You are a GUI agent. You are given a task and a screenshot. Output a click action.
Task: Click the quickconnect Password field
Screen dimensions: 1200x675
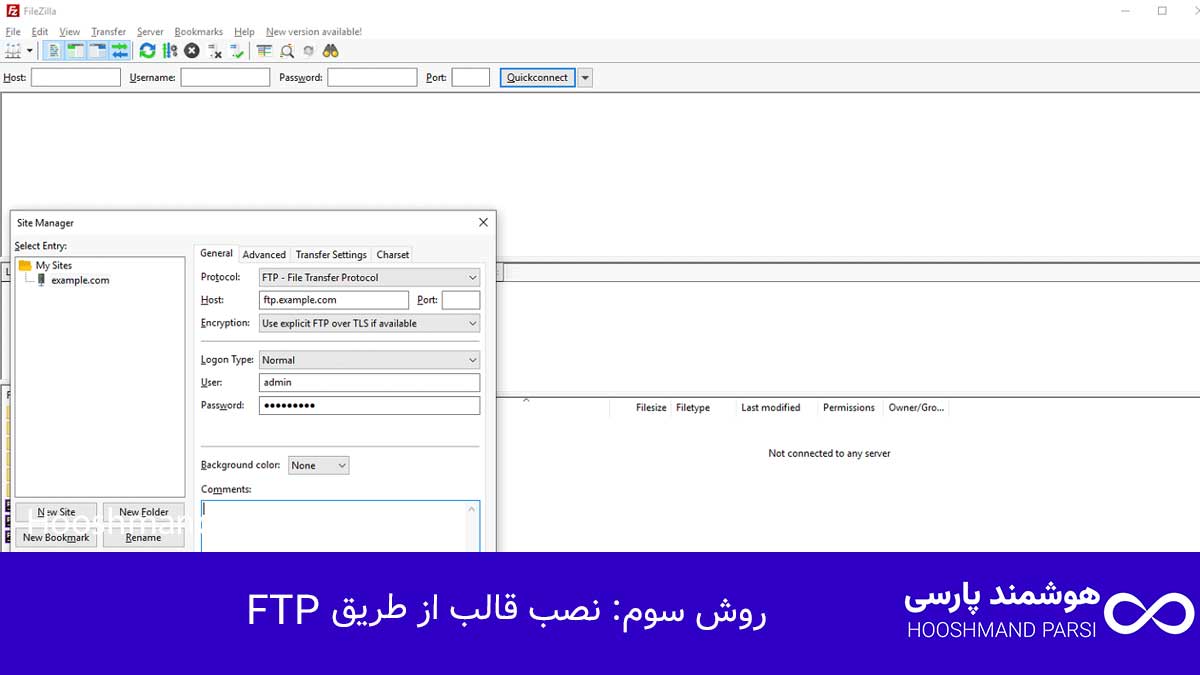pyautogui.click(x=372, y=77)
